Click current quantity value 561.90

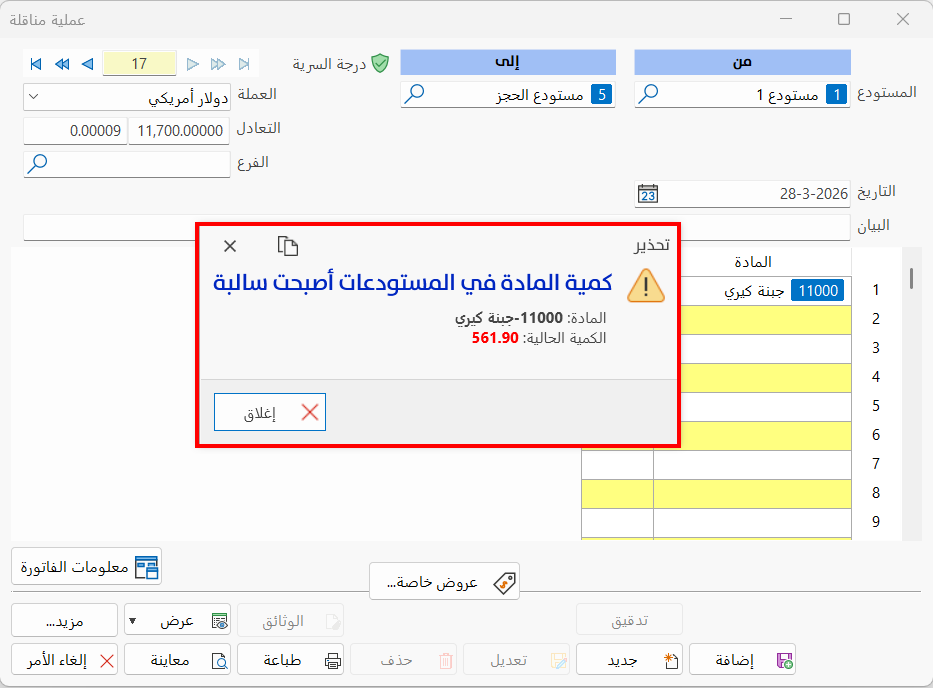tap(495, 338)
